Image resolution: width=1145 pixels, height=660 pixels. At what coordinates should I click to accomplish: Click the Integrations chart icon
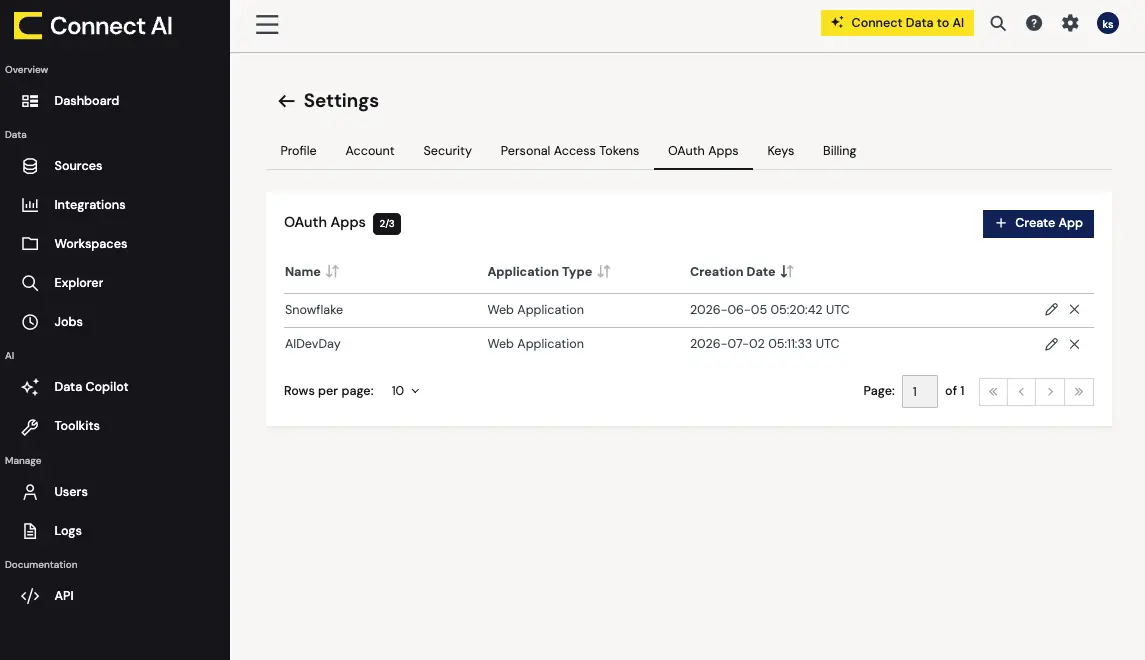tap(30, 204)
